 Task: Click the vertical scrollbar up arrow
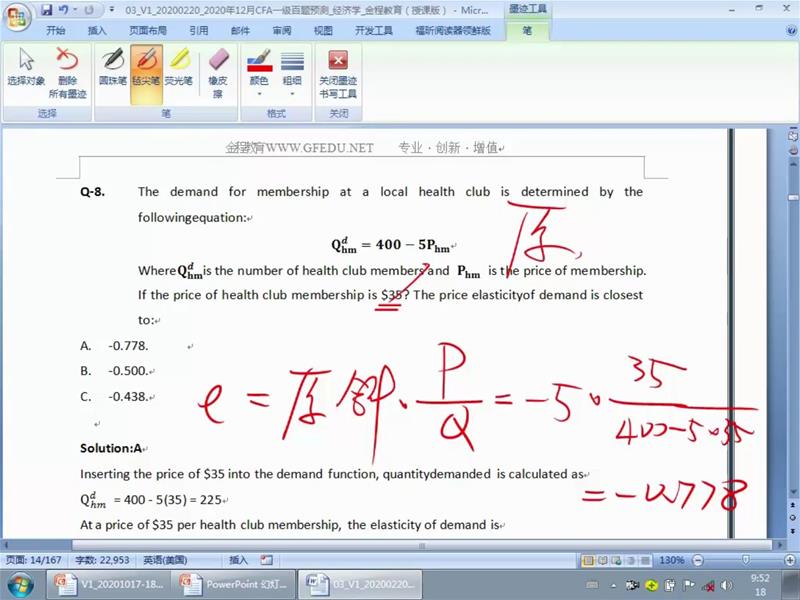(x=793, y=164)
